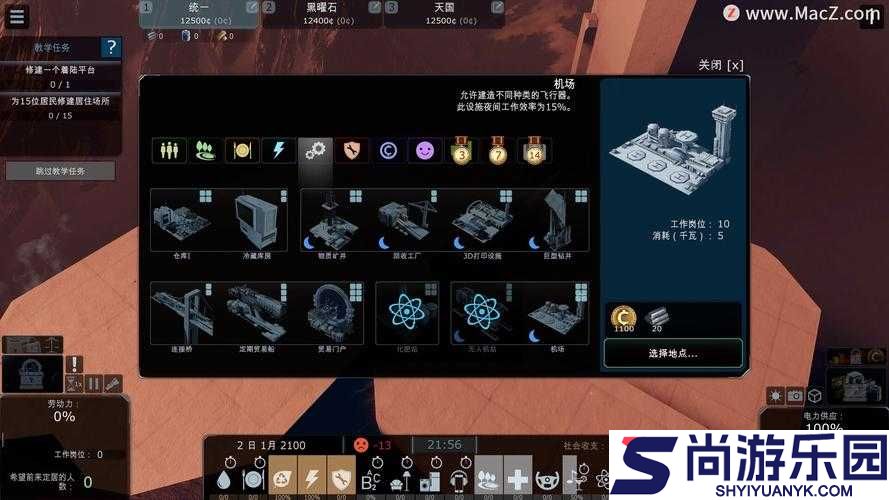Select the building portrait thumbnail bottom left
Viewport: 889px width, 500px height.
click(x=32, y=374)
